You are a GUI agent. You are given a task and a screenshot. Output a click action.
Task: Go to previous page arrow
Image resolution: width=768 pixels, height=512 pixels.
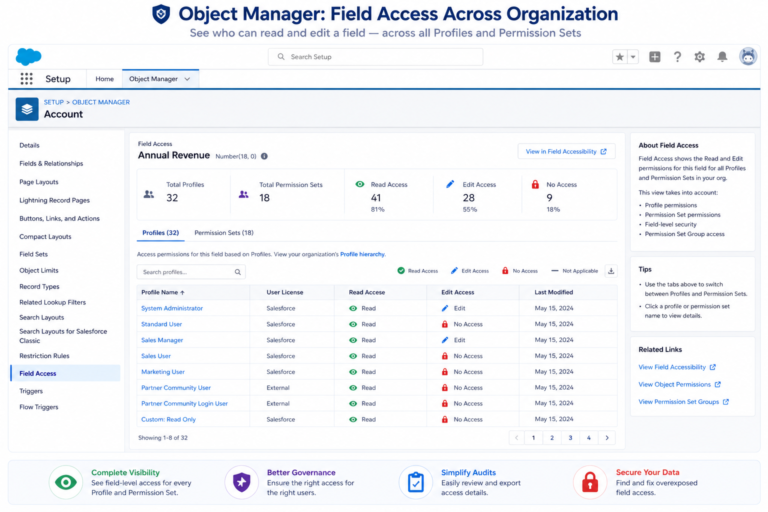pyautogui.click(x=516, y=438)
